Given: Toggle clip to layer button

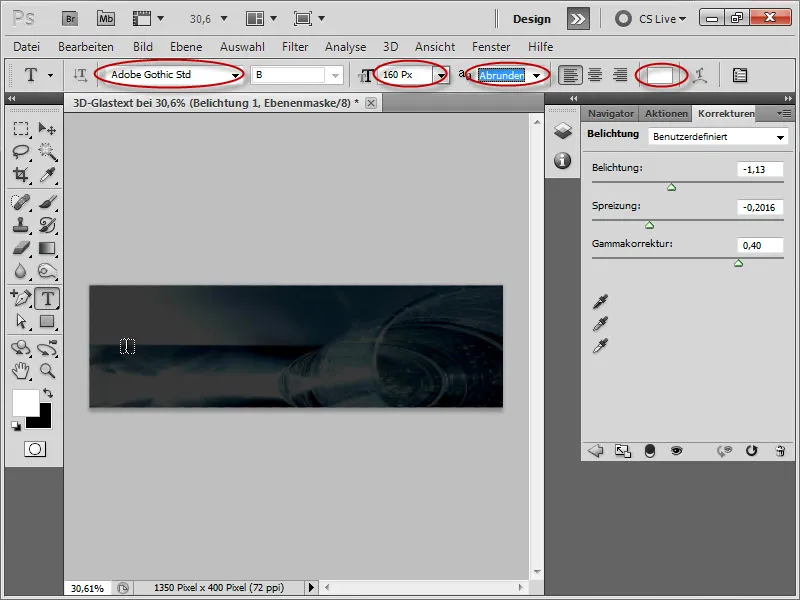Looking at the screenshot, I should (x=649, y=451).
